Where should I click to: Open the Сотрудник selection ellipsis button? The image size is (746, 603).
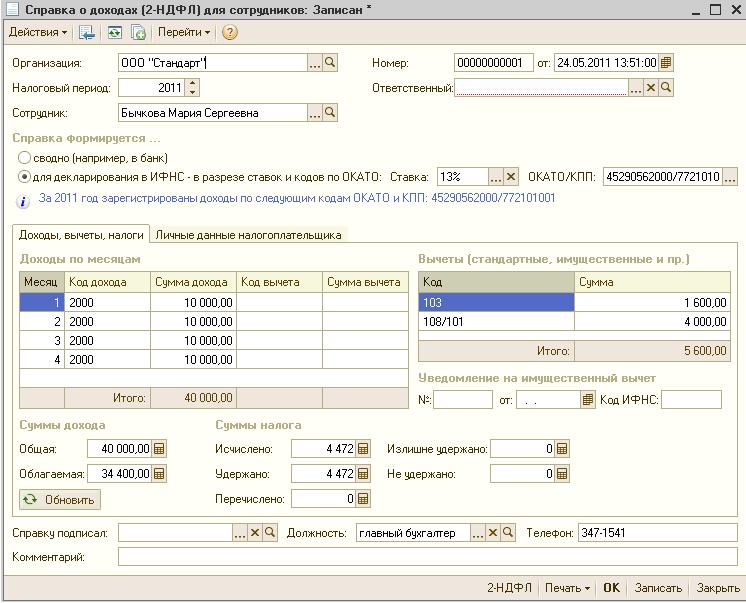point(314,113)
